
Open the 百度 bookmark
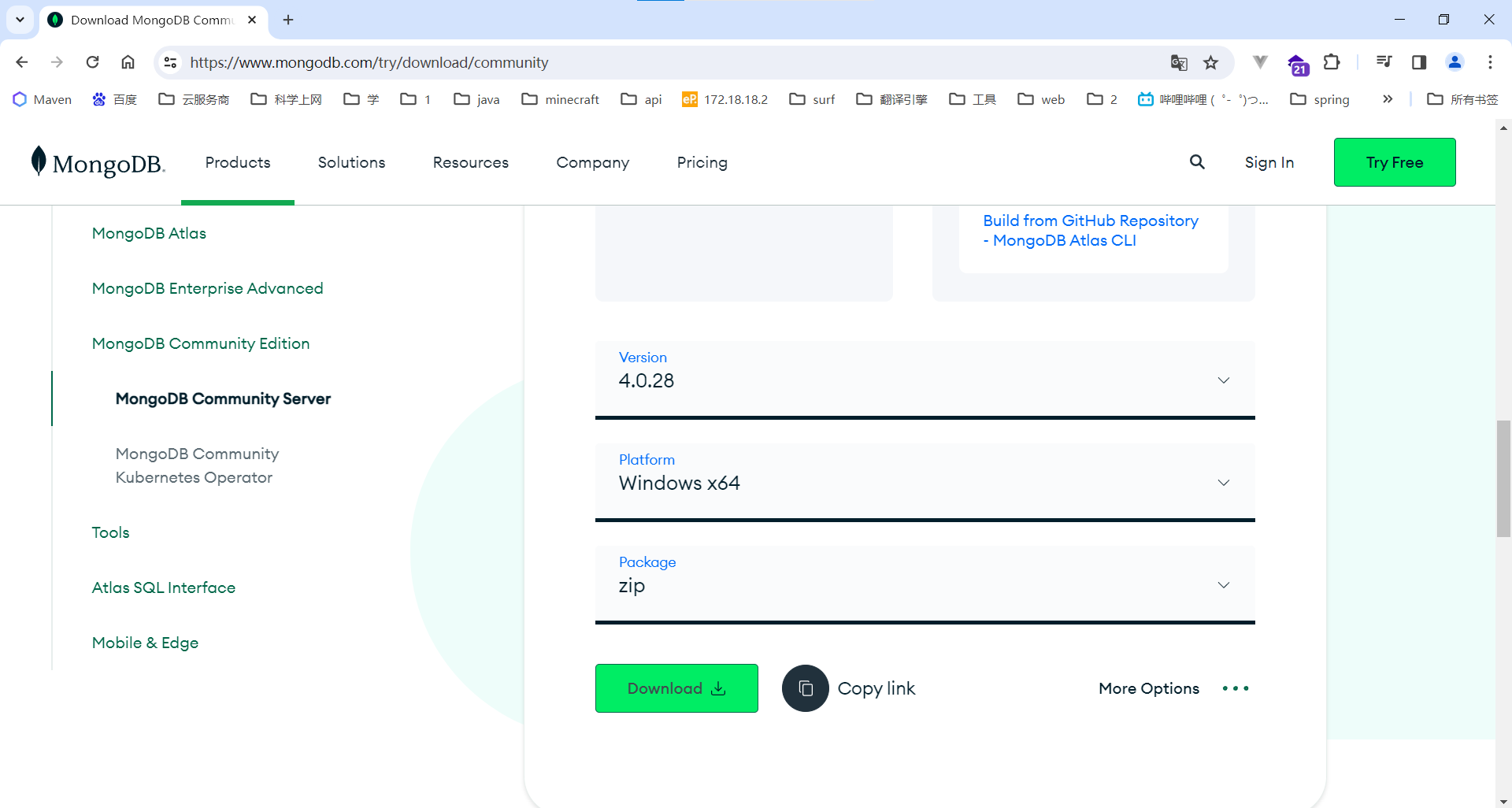[115, 99]
